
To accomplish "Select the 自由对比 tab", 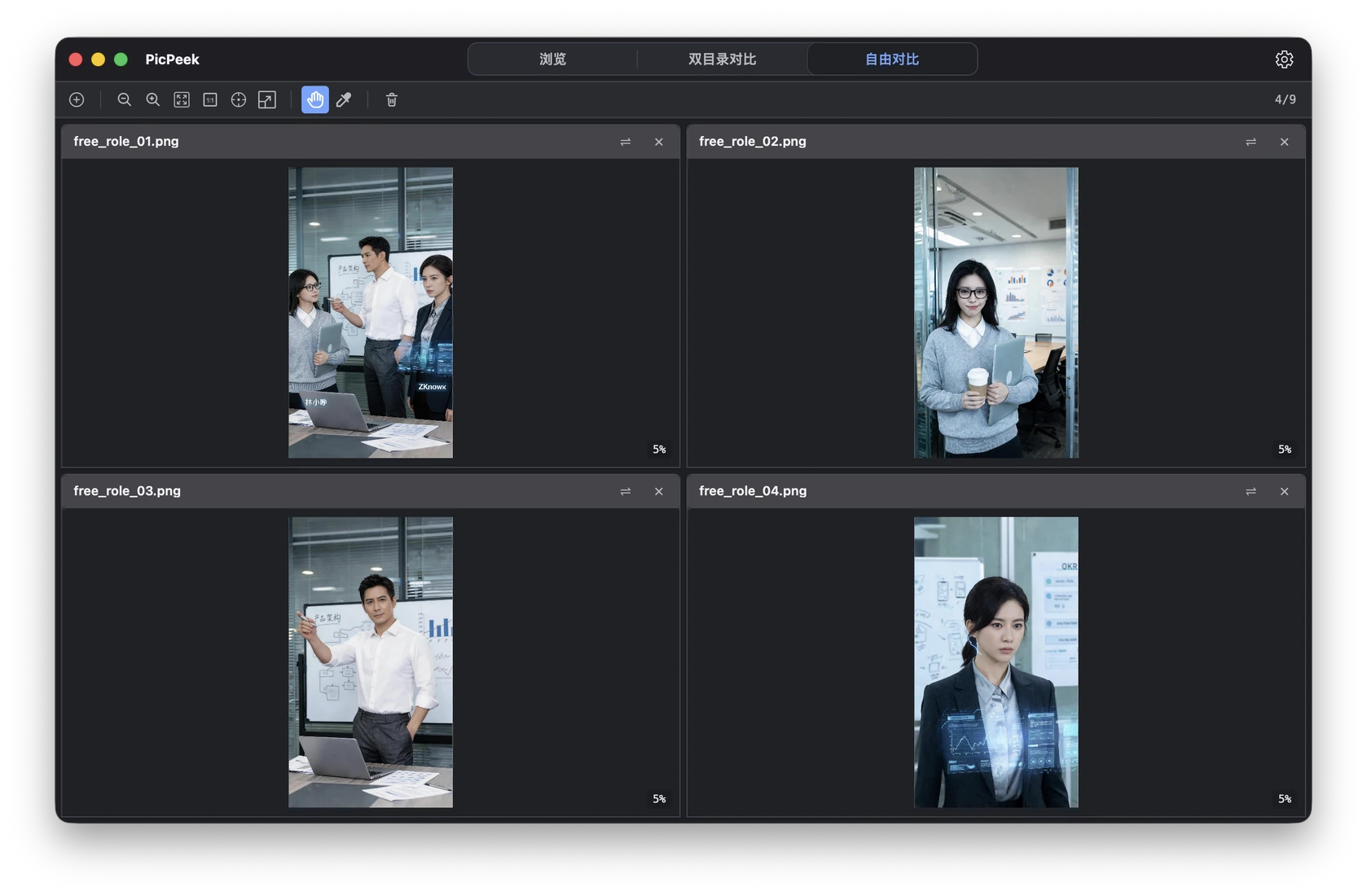I will (892, 59).
